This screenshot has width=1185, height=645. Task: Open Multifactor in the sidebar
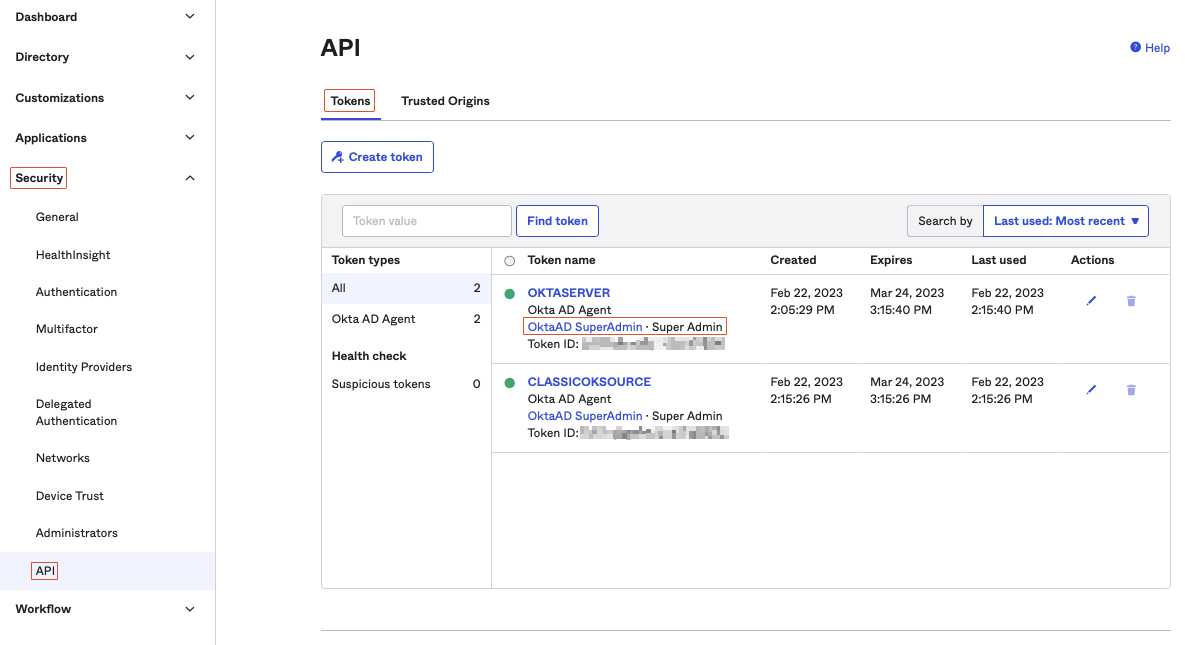67,329
